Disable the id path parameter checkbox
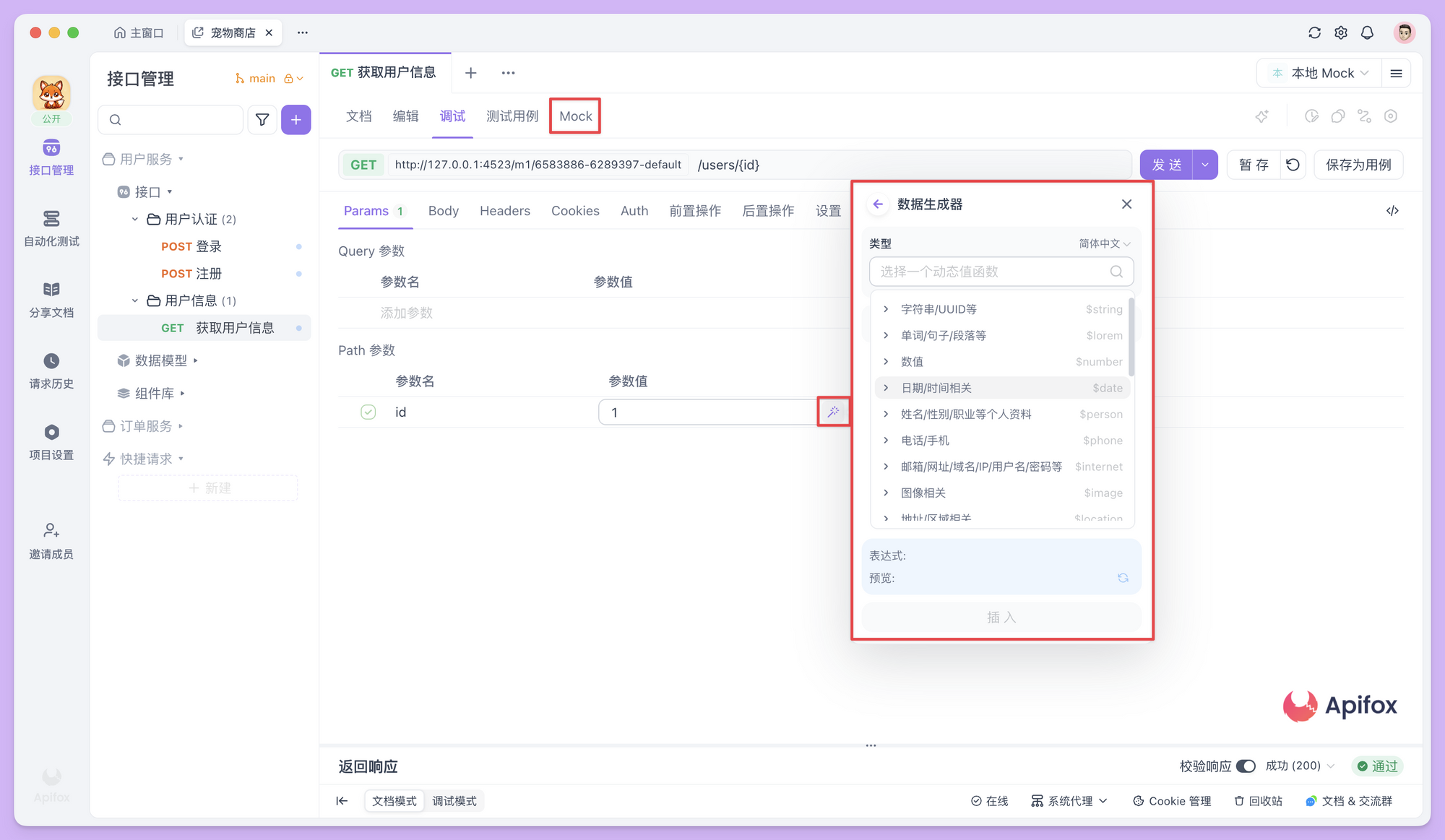1445x840 pixels. pos(368,412)
